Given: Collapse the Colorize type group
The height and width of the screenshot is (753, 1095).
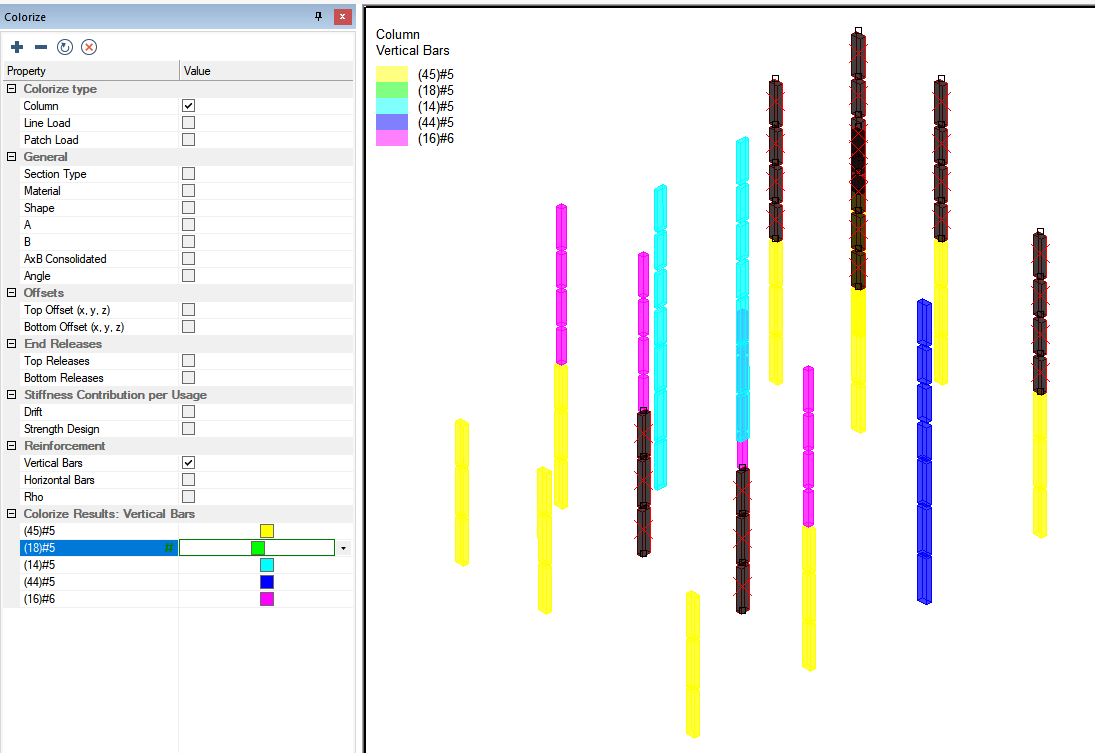Looking at the screenshot, I should (12, 89).
